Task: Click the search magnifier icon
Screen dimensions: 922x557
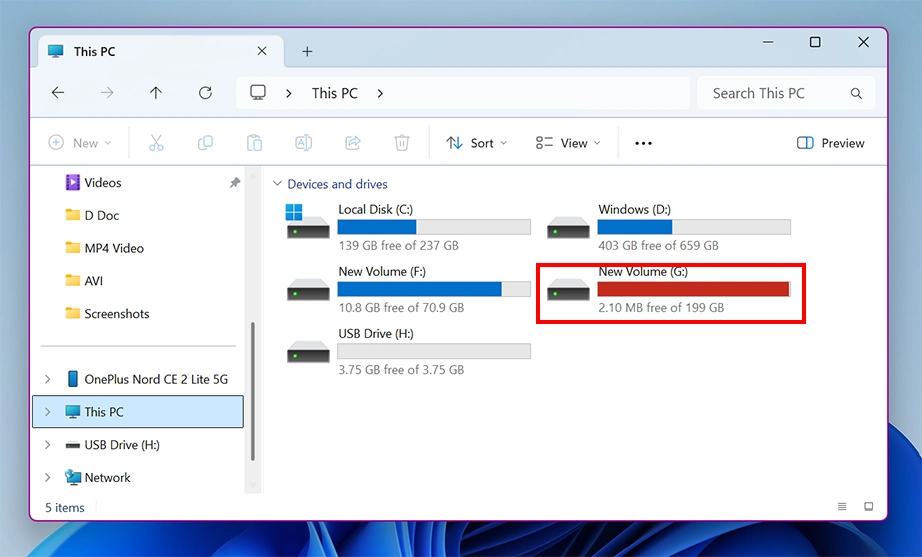Action: 856,94
